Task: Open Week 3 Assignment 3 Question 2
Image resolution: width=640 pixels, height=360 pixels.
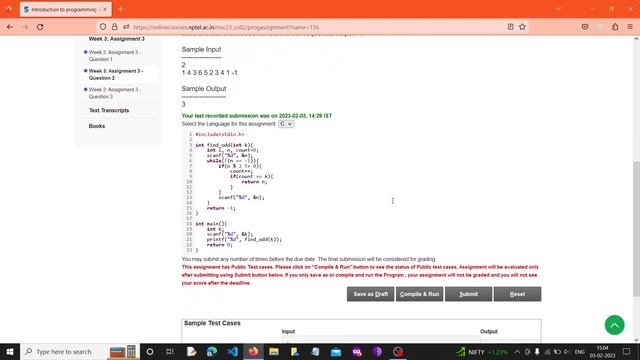Action: (x=116, y=74)
